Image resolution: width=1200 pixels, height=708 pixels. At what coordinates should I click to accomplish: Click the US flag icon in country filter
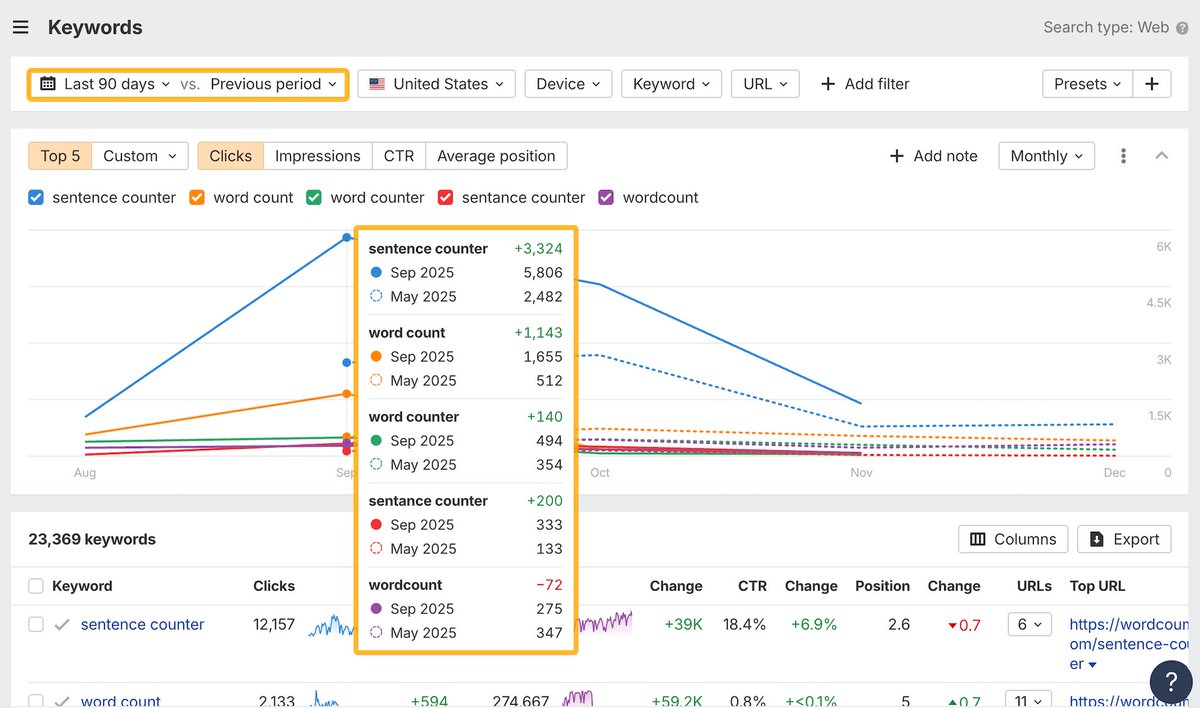tap(376, 84)
